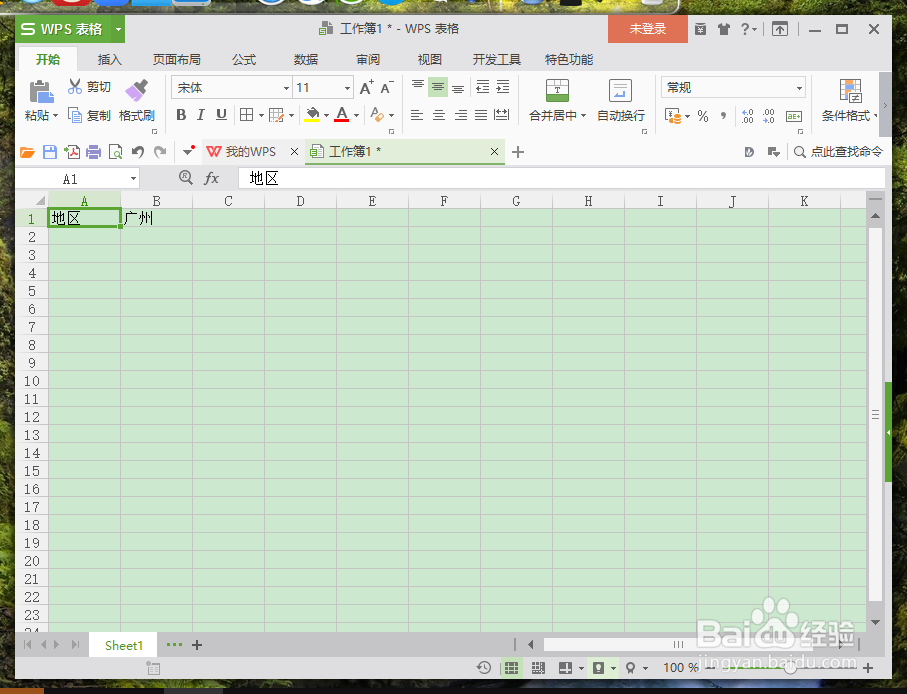
Task: Add a new document tab with plus
Action: tap(518, 152)
